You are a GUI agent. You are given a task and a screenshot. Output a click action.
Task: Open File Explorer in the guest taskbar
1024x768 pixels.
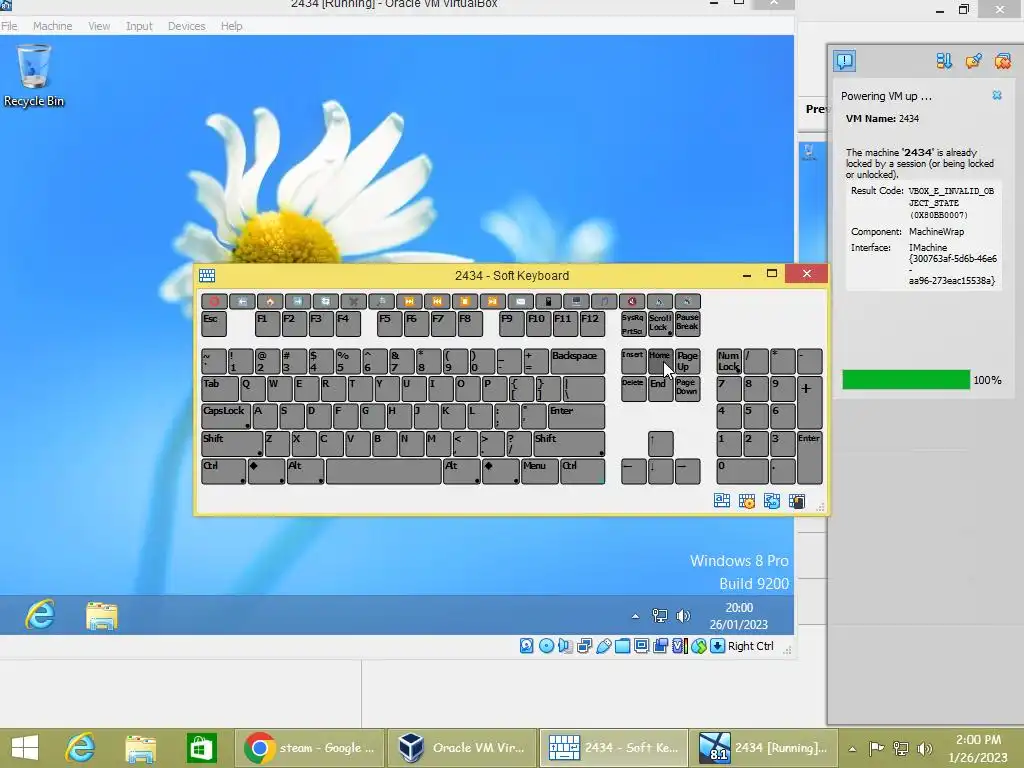(x=102, y=615)
